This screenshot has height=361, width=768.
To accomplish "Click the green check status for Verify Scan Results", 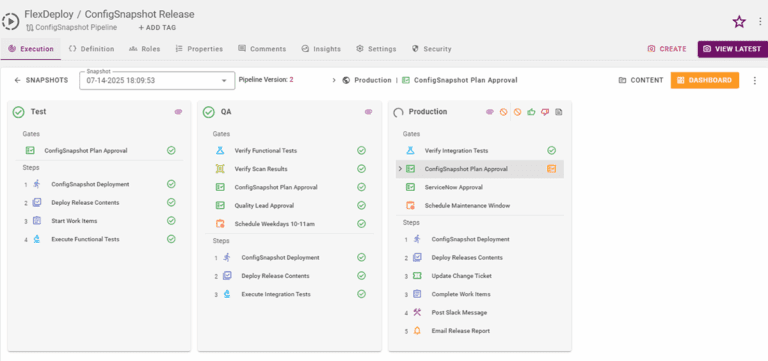I will pos(361,169).
